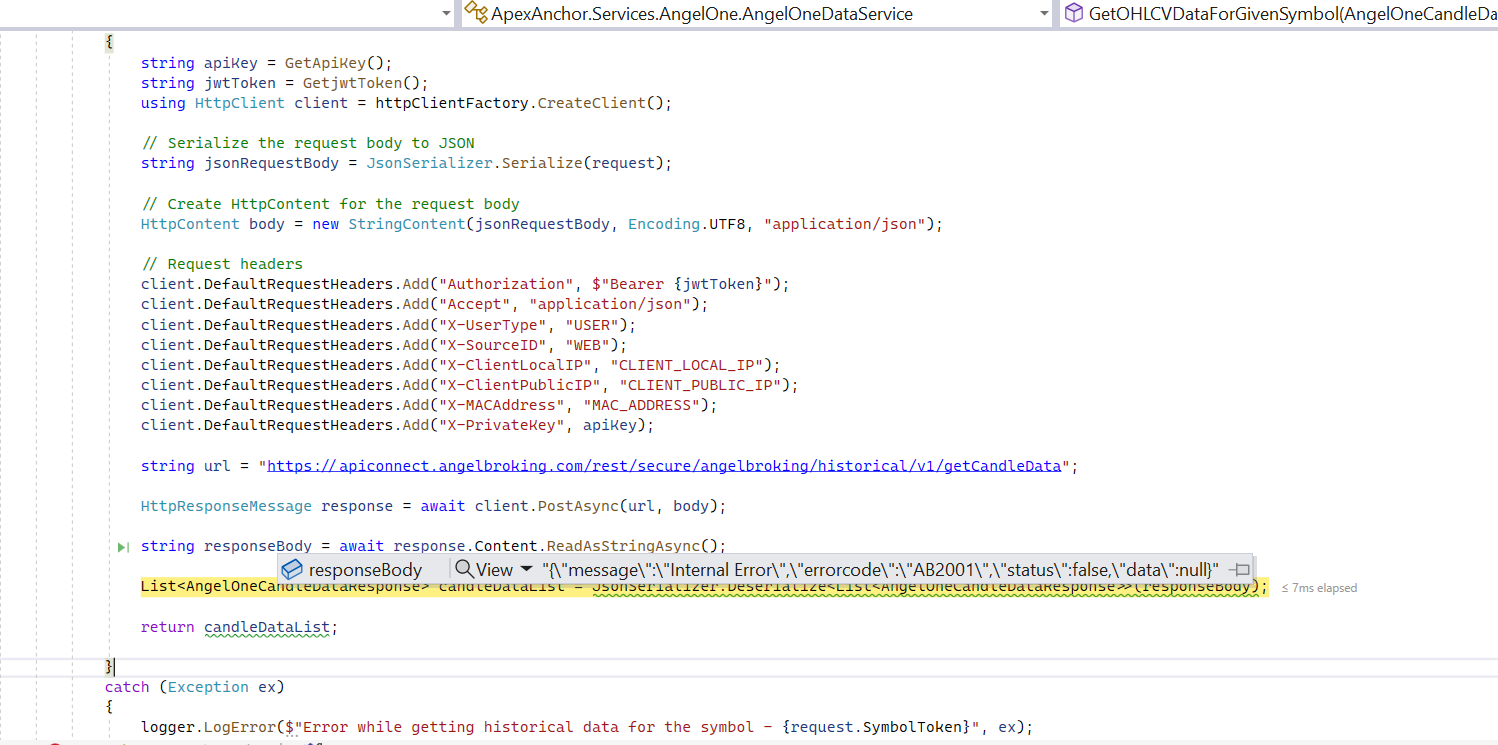Click the highlighted current statement List<AngelOneCandleDataResponse>
1498x745 pixels.
(x=704, y=587)
